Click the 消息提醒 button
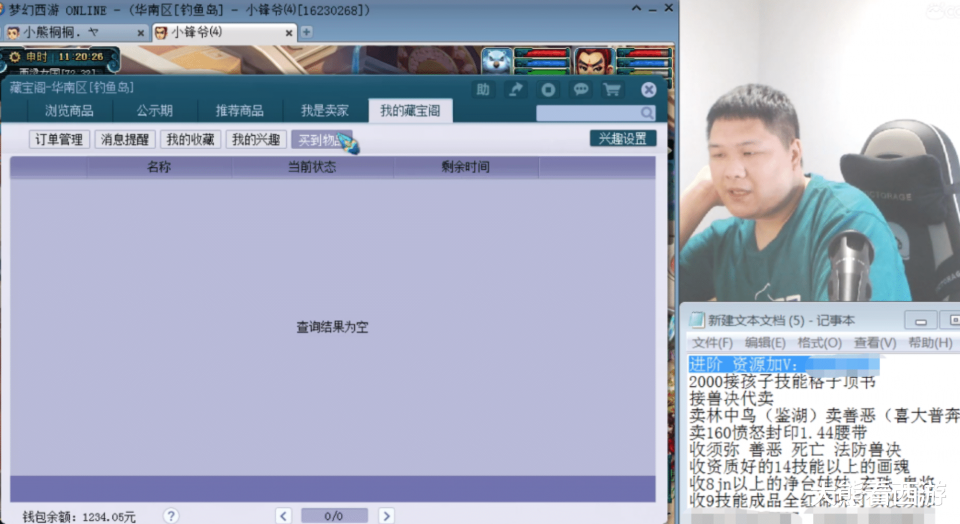Viewport: 960px width, 524px height. [x=125, y=140]
